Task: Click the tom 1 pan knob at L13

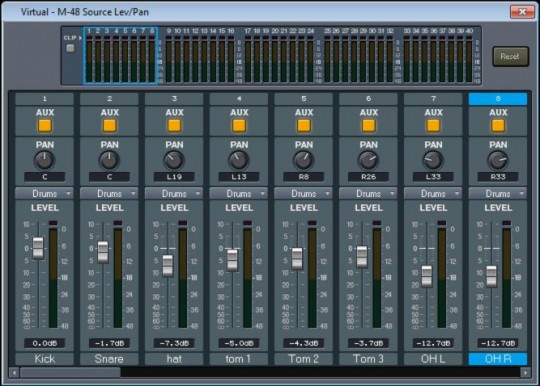Action: click(x=239, y=160)
